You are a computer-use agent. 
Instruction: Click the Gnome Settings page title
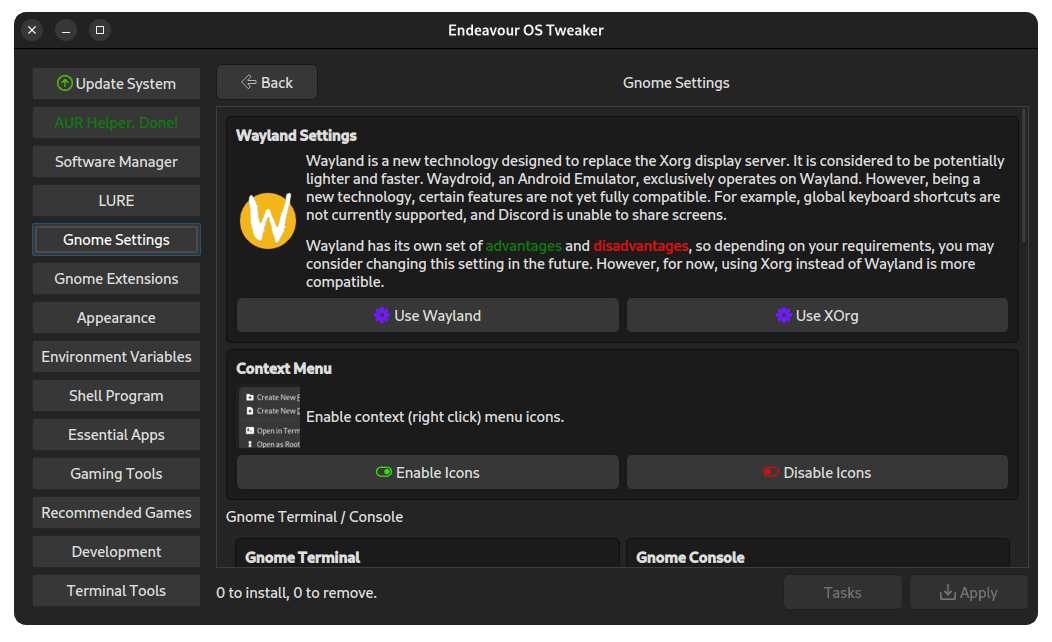(676, 83)
